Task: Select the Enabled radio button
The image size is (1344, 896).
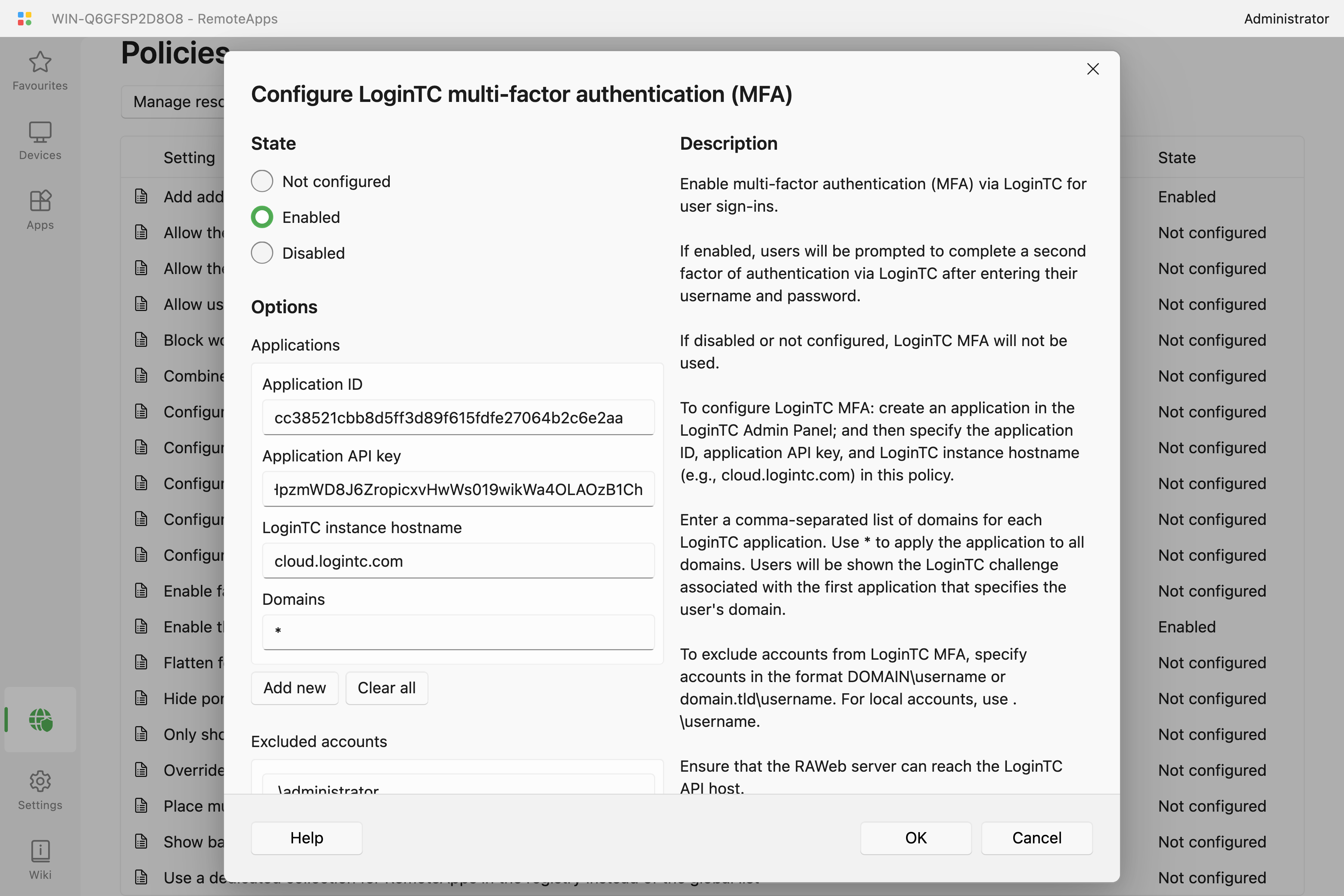Action: point(262,217)
